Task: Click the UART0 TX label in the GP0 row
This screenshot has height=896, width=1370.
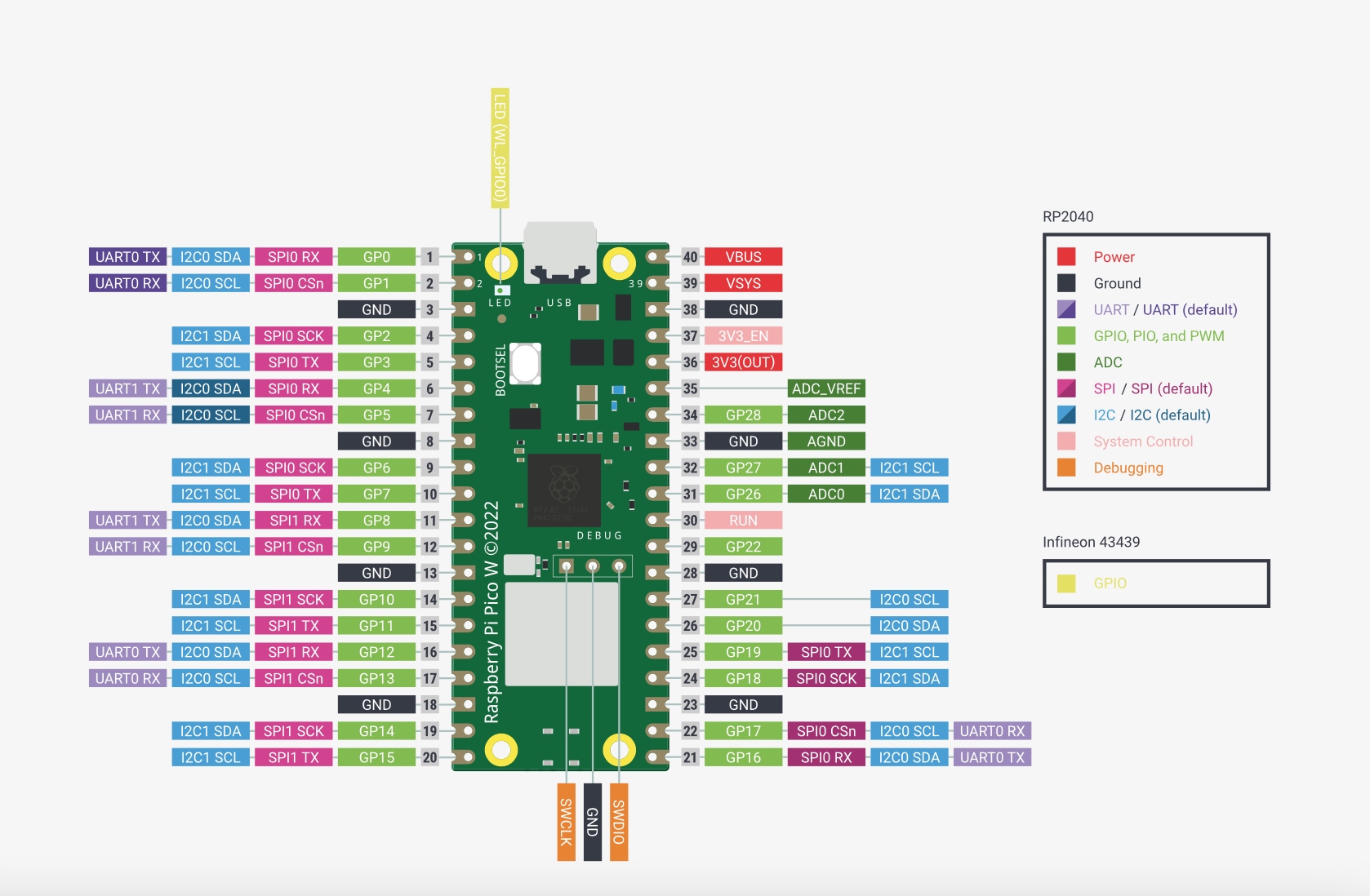Action: coord(128,257)
